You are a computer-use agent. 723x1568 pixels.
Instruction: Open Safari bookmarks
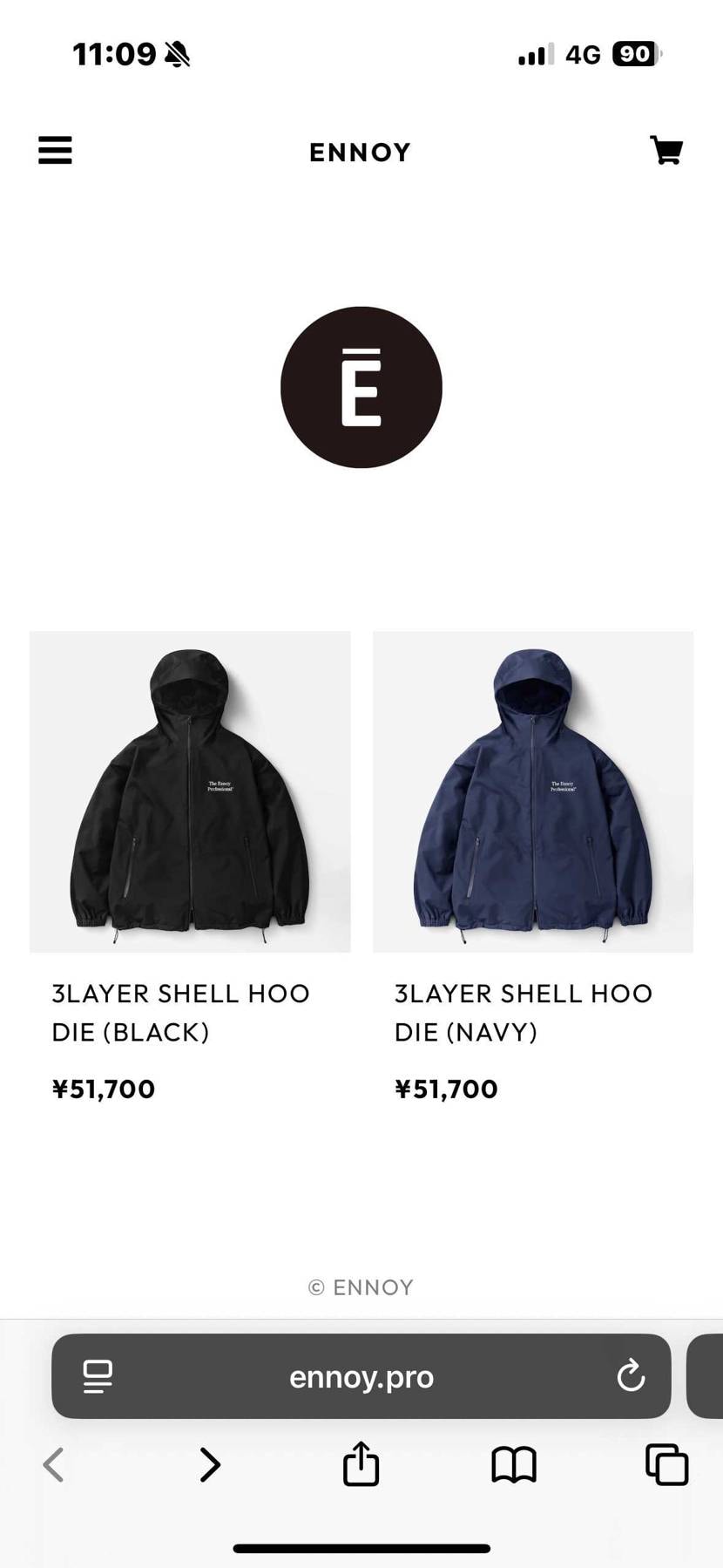point(514,1464)
